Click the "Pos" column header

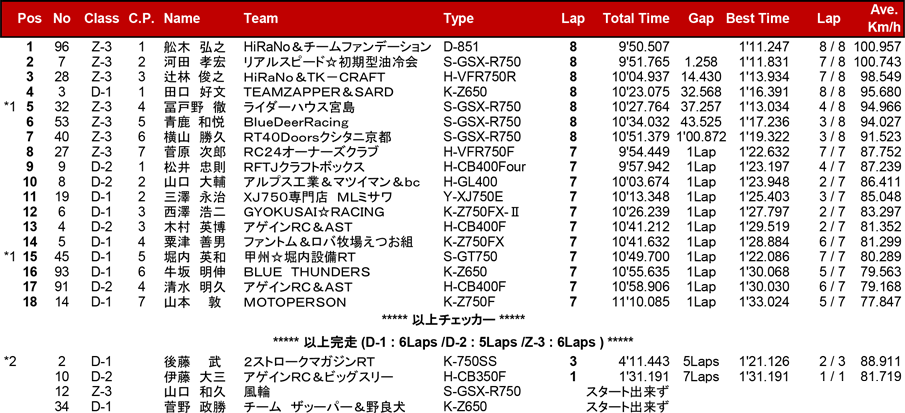[32, 18]
